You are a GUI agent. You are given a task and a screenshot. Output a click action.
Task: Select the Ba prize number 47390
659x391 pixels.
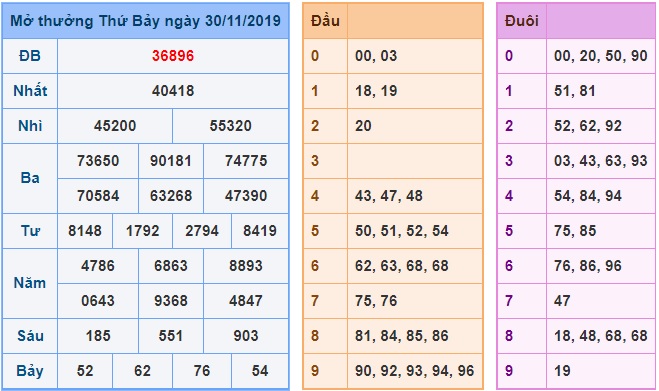coord(246,196)
